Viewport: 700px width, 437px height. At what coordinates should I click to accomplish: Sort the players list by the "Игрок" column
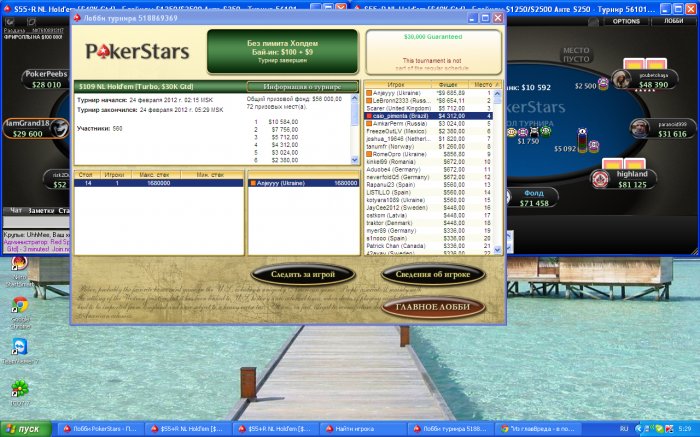tap(398, 84)
